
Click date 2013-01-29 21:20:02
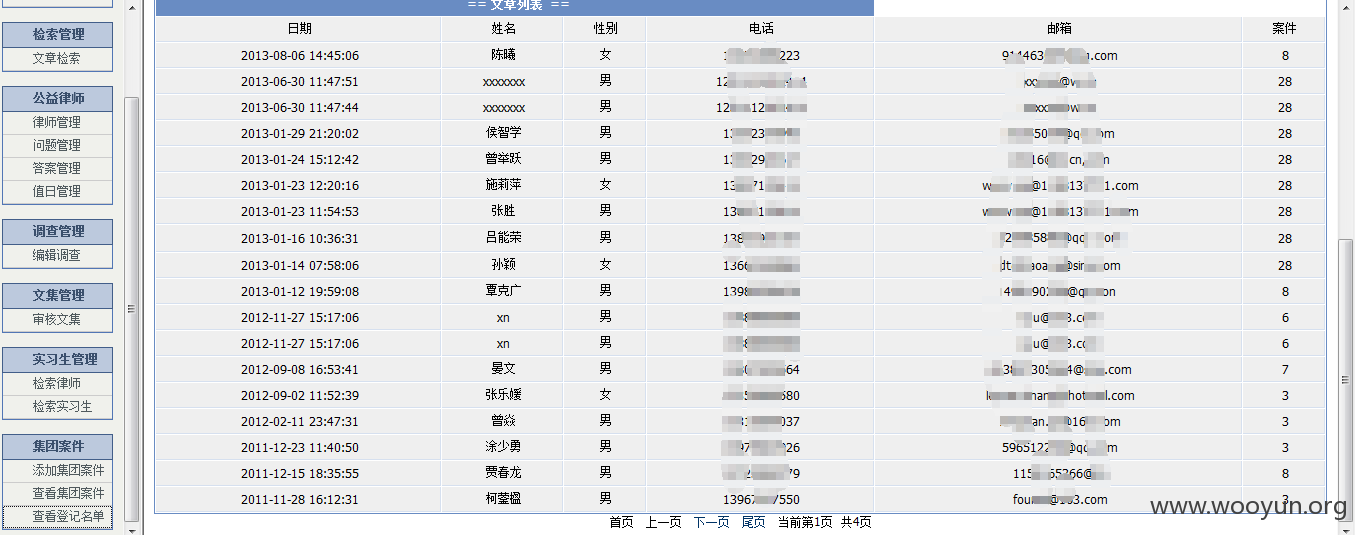[299, 134]
